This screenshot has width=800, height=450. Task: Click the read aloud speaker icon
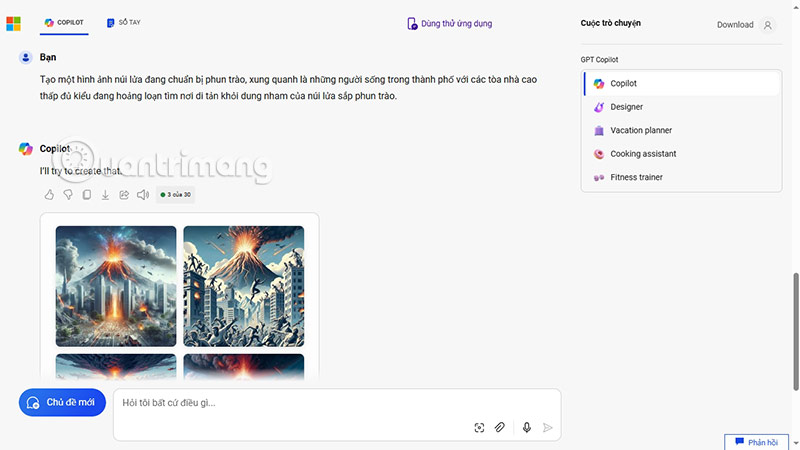(143, 195)
